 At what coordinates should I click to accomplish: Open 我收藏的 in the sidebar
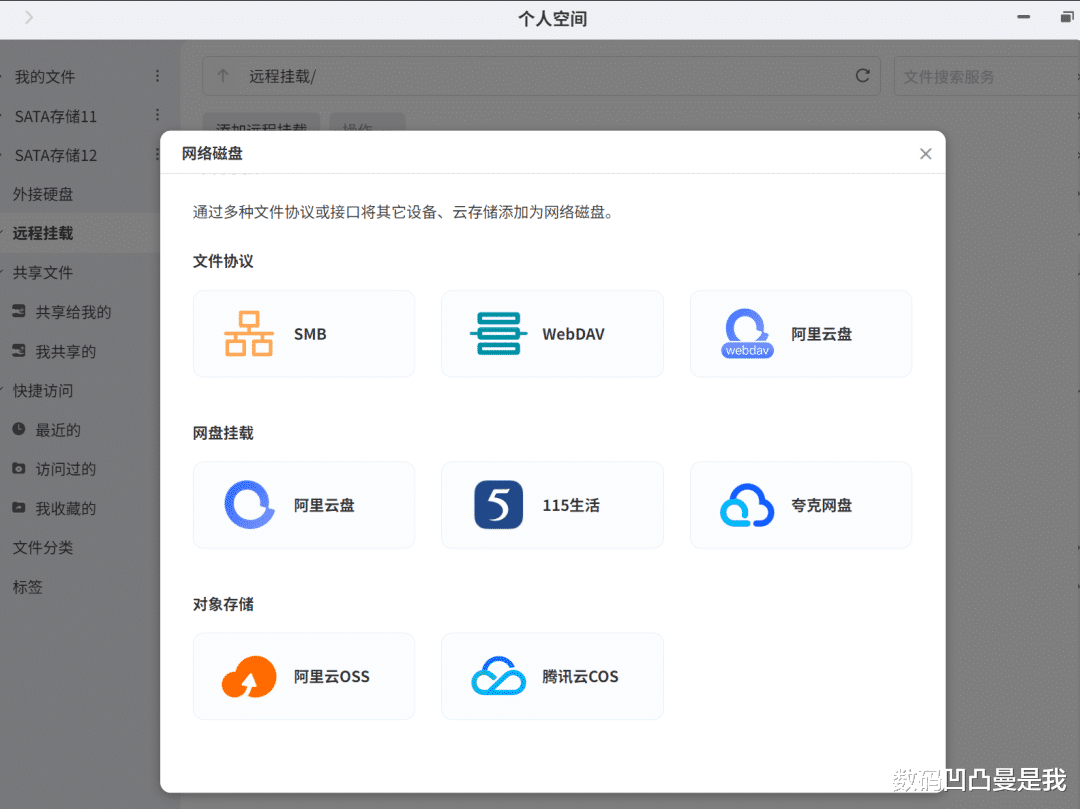65,508
